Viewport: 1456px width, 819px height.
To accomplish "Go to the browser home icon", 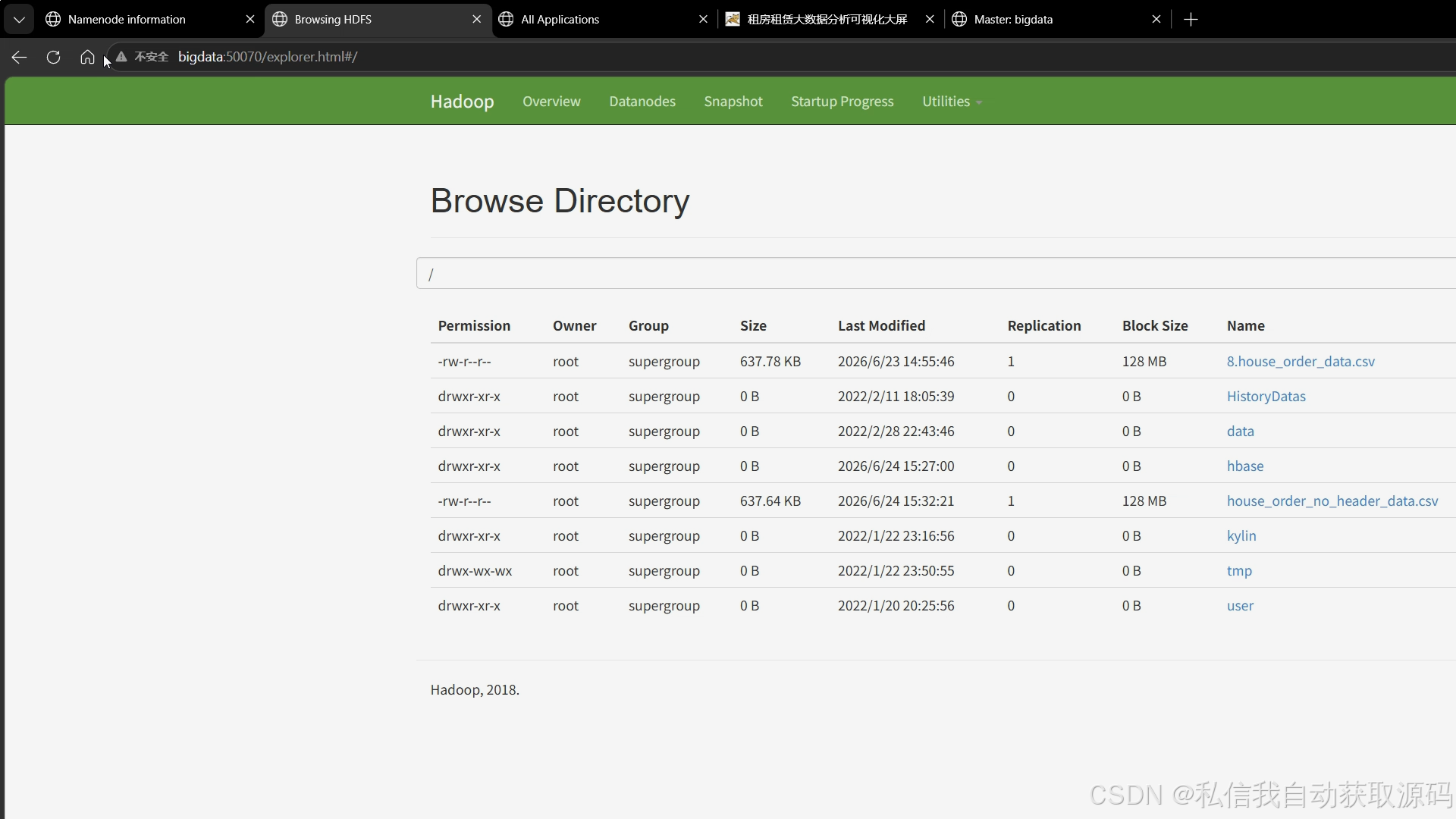I will coord(87,57).
